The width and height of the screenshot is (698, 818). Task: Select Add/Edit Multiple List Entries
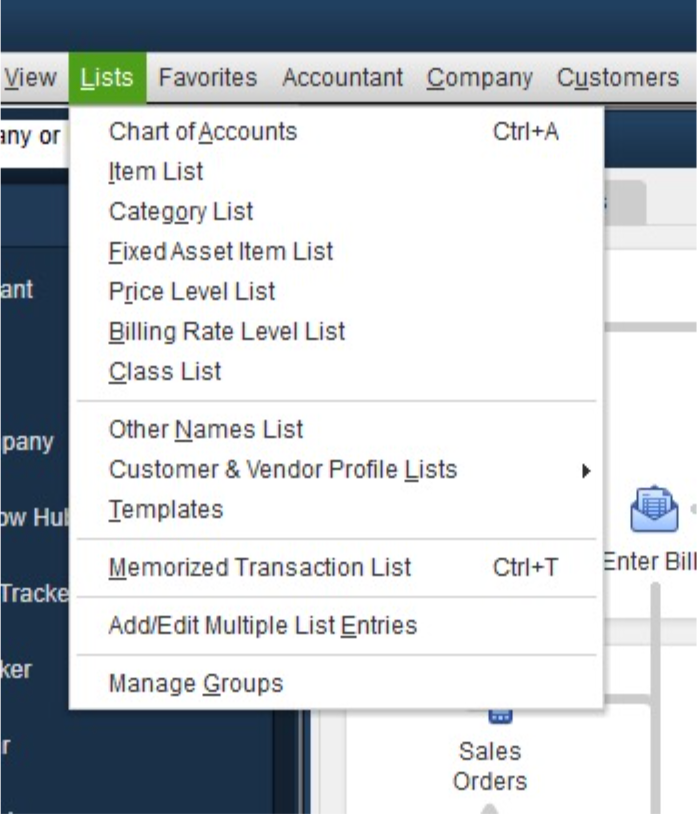[x=336, y=625]
